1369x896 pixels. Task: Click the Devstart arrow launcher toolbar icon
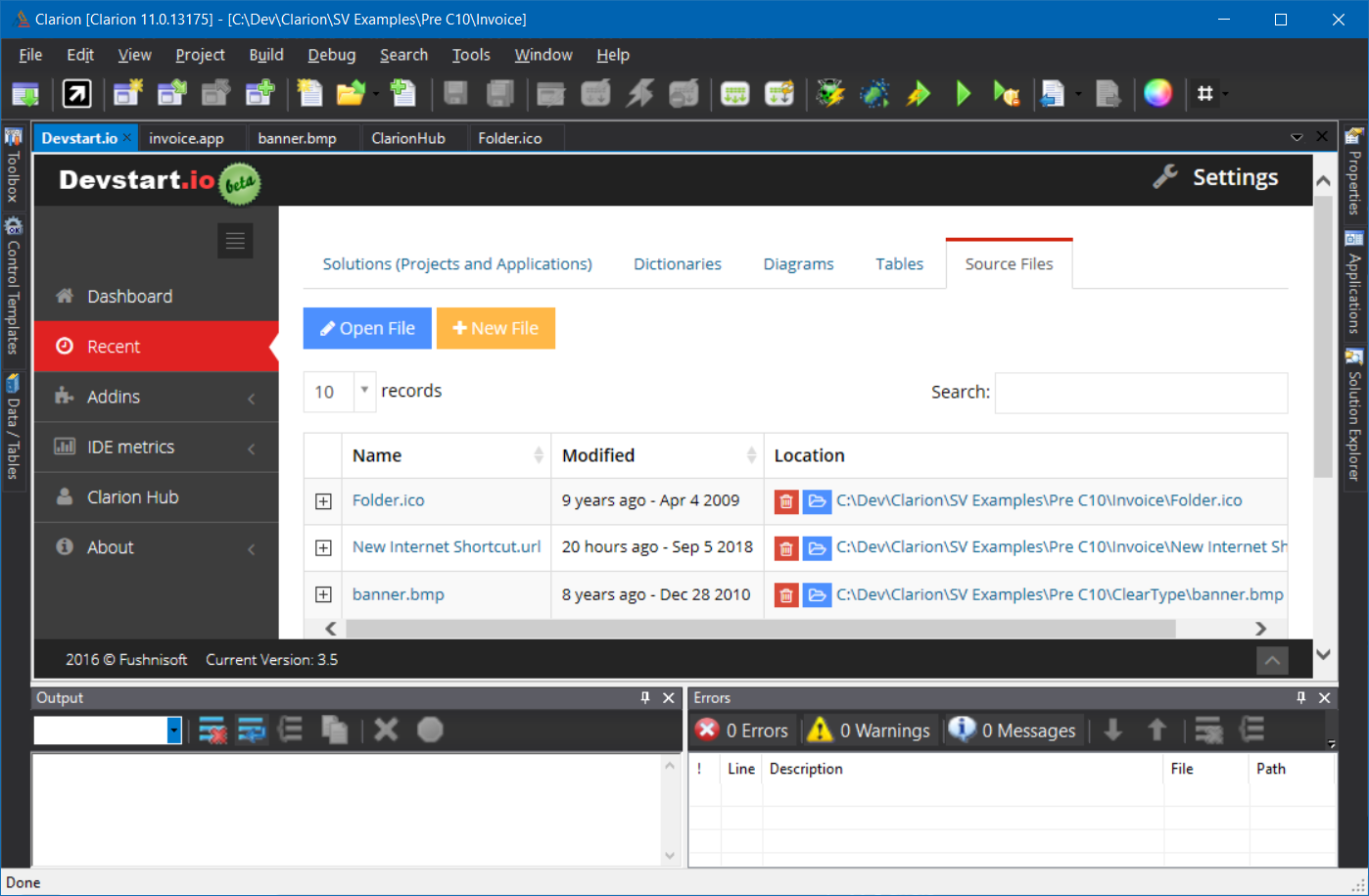click(76, 94)
